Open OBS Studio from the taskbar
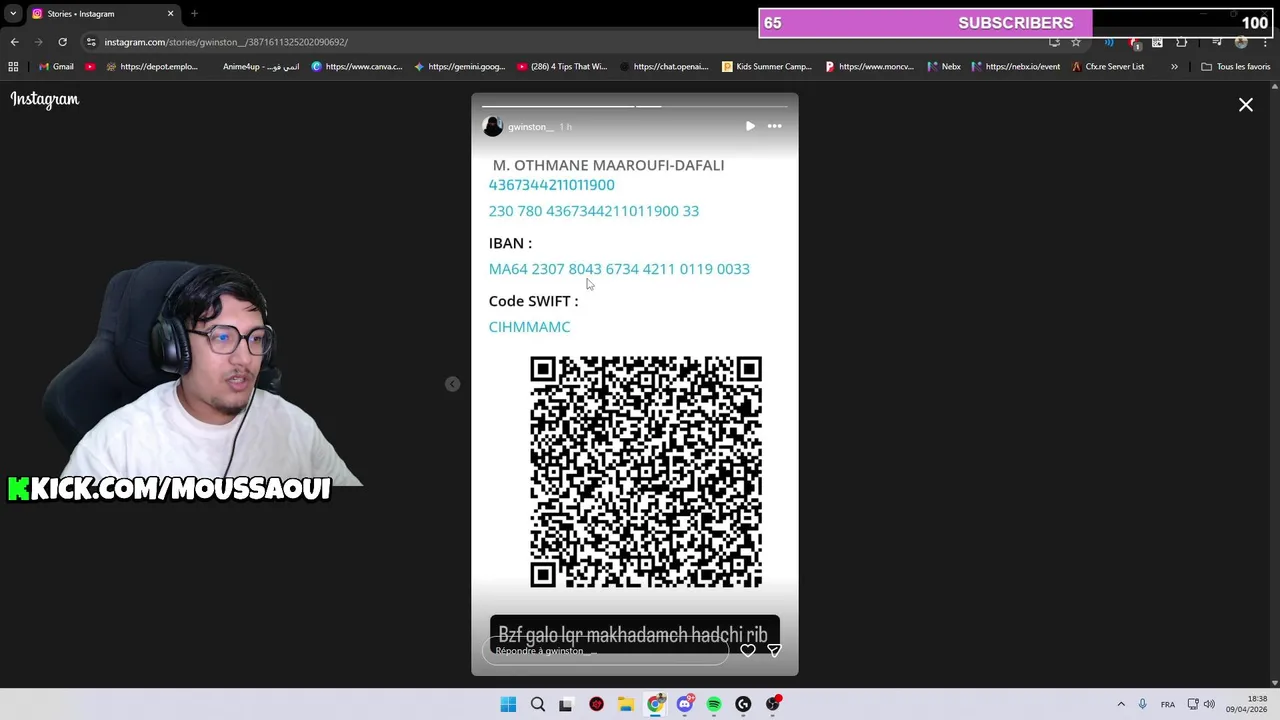Viewport: 1280px width, 720px height. pos(773,704)
